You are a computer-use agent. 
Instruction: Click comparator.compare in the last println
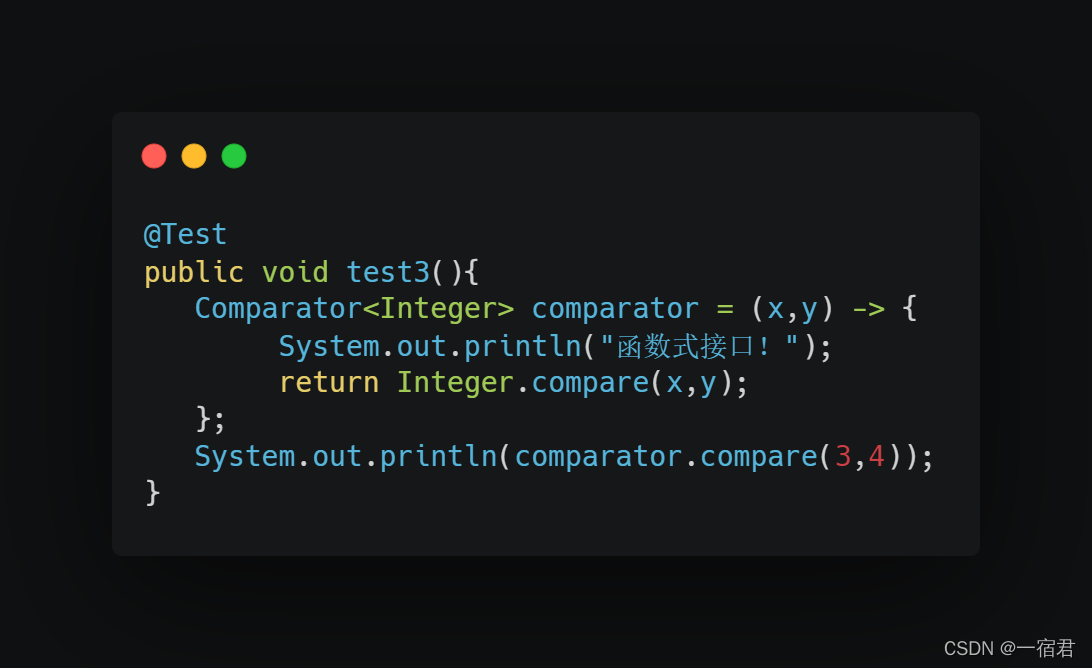tap(666, 457)
